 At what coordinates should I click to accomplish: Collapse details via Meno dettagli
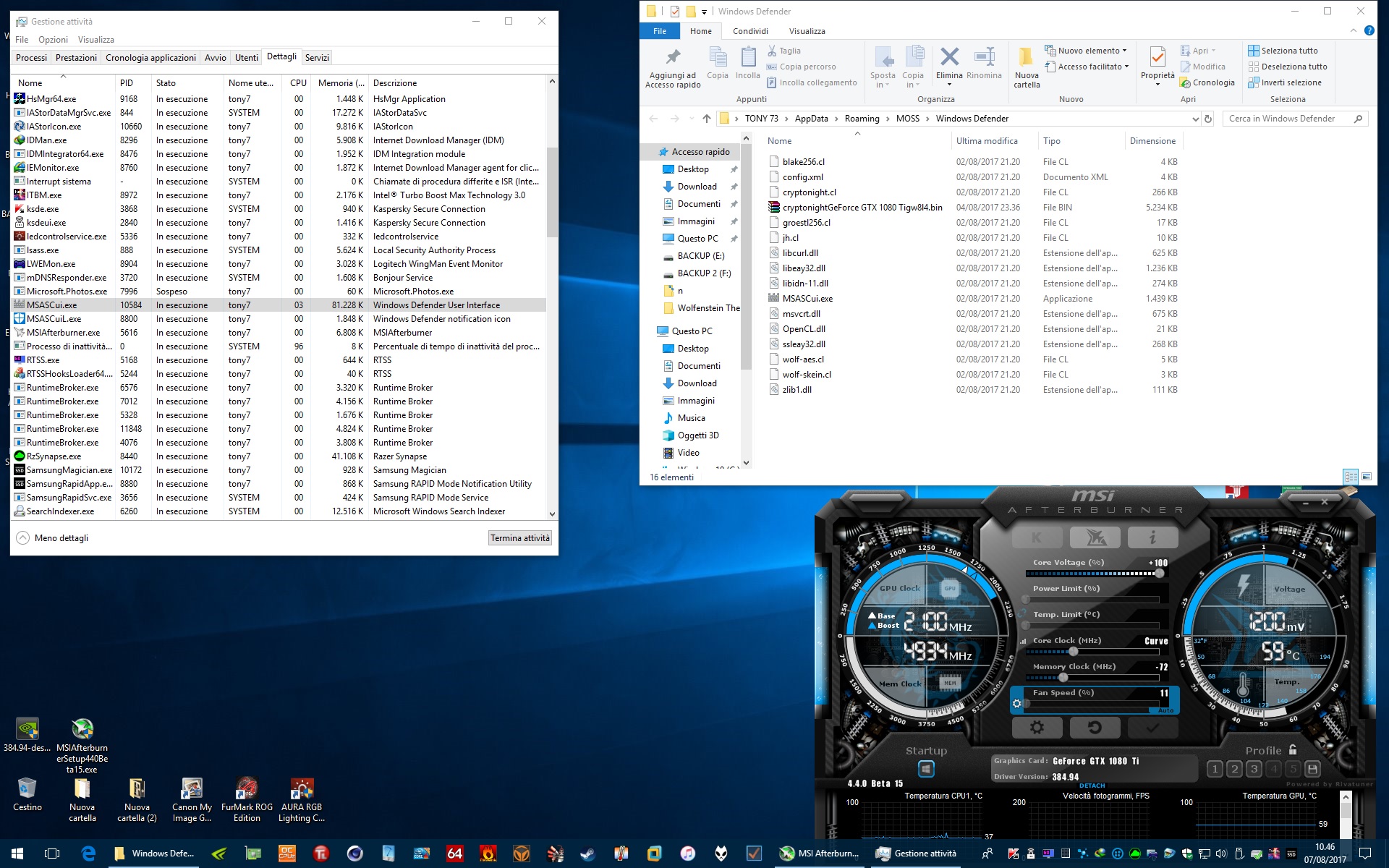(x=53, y=538)
